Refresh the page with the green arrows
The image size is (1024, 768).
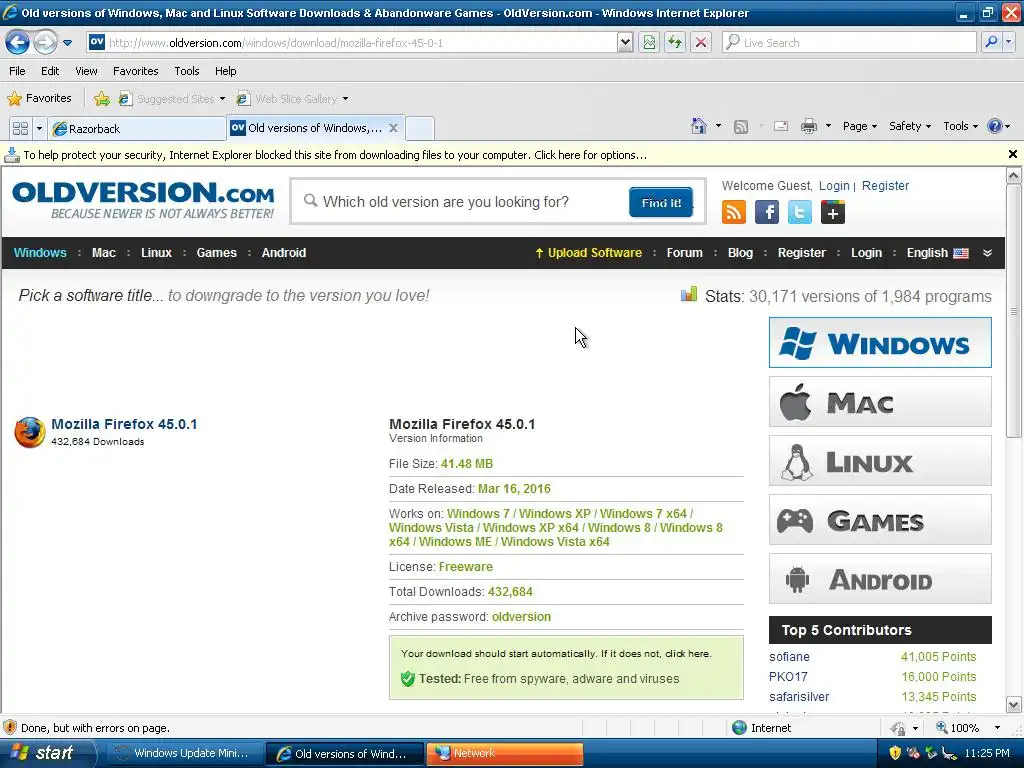coord(675,43)
